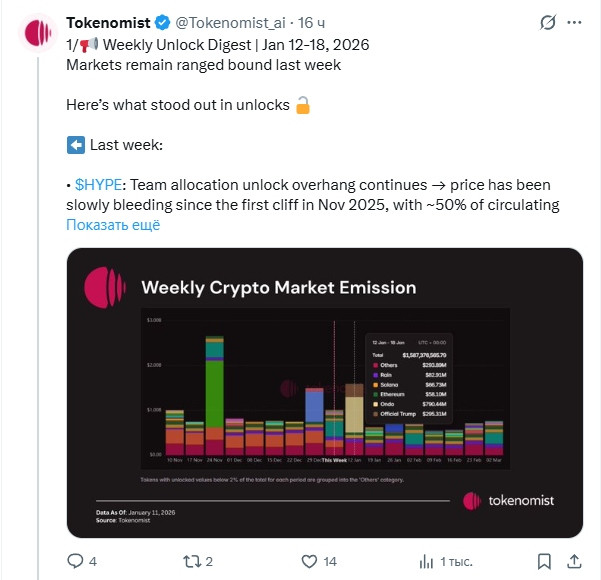
Task: Click the blue verified badge
Action: [x=160, y=22]
